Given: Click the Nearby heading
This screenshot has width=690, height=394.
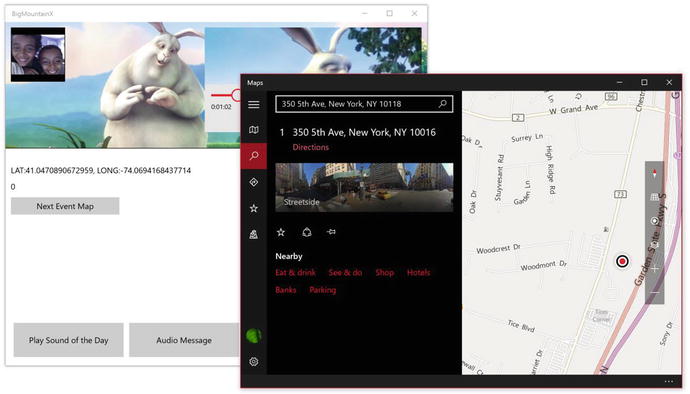Looking at the screenshot, I should [x=289, y=256].
